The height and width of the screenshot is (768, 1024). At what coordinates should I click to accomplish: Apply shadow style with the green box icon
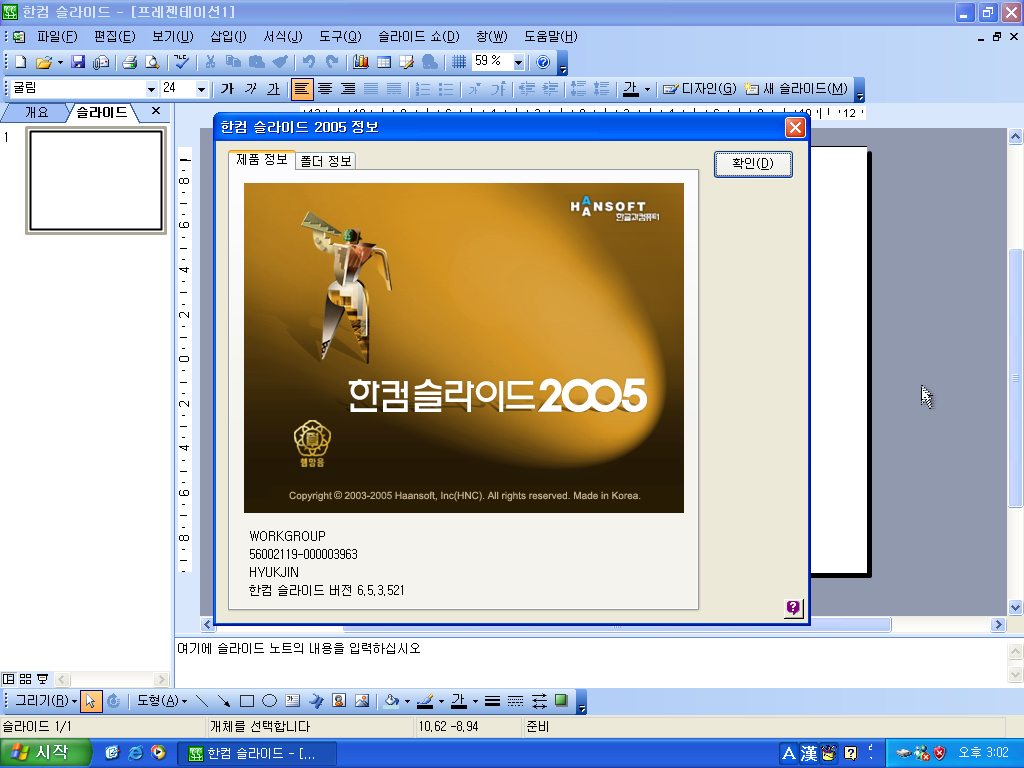pyautogui.click(x=561, y=701)
